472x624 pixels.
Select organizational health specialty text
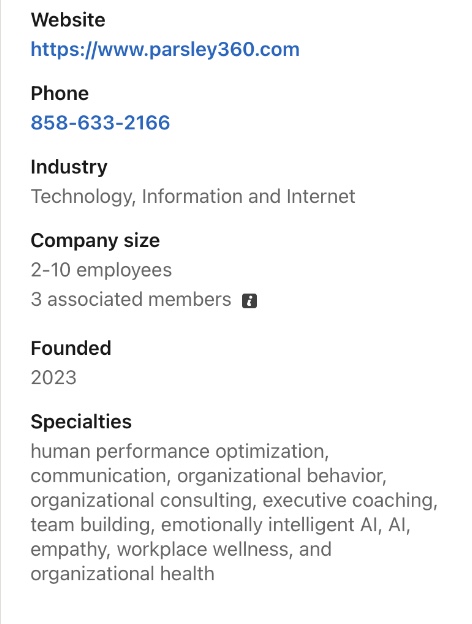tap(123, 574)
